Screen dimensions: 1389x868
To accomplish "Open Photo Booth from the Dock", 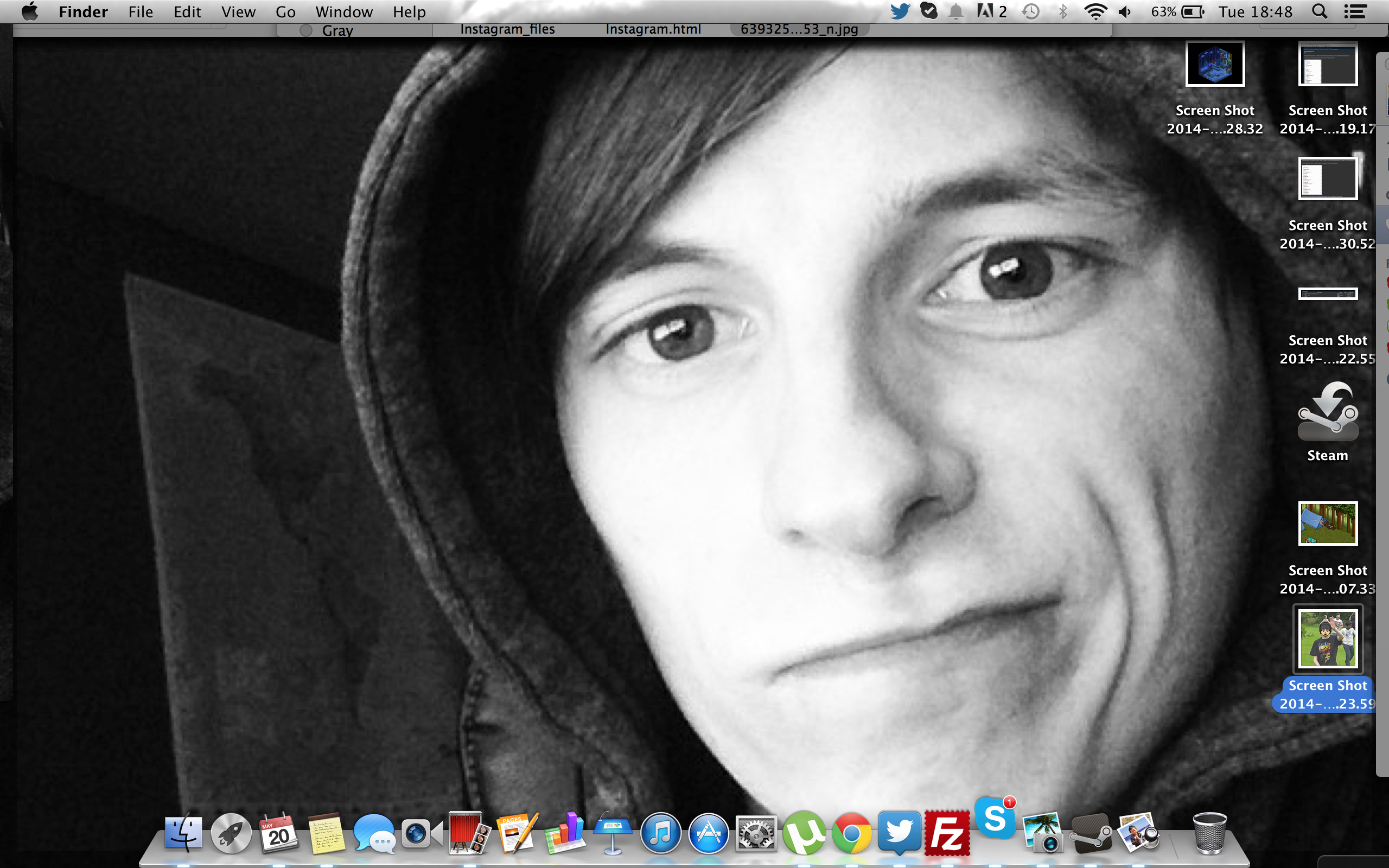I will [x=469, y=832].
